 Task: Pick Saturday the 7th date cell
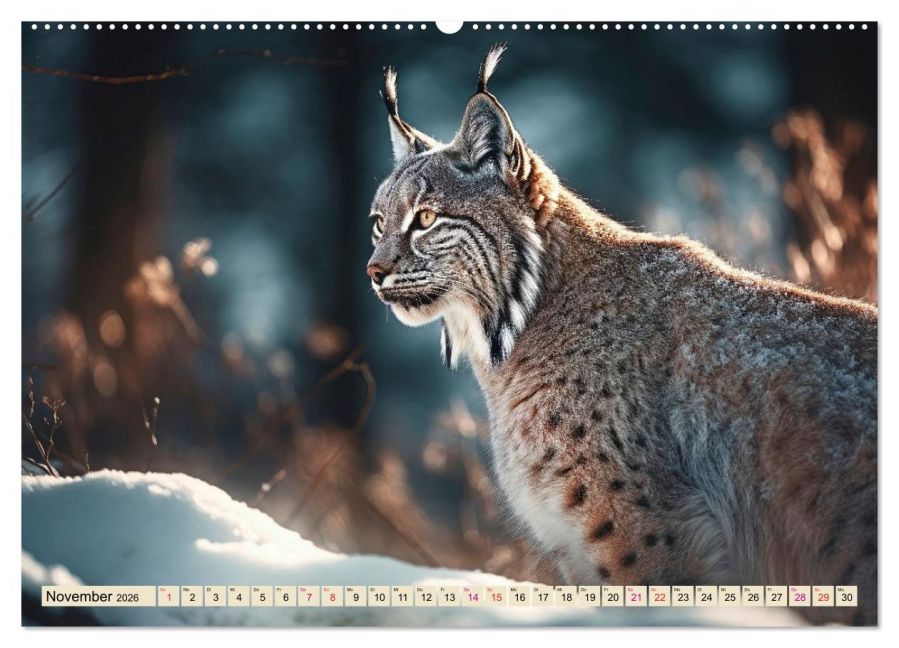click(x=309, y=596)
